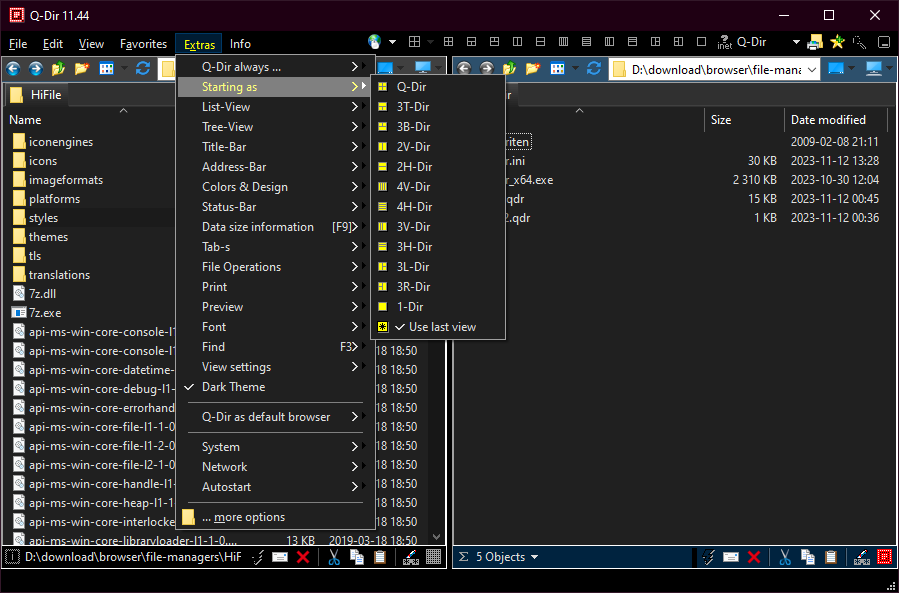Go up one folder in left pane
This screenshot has width=899, height=593.
pos(59,69)
